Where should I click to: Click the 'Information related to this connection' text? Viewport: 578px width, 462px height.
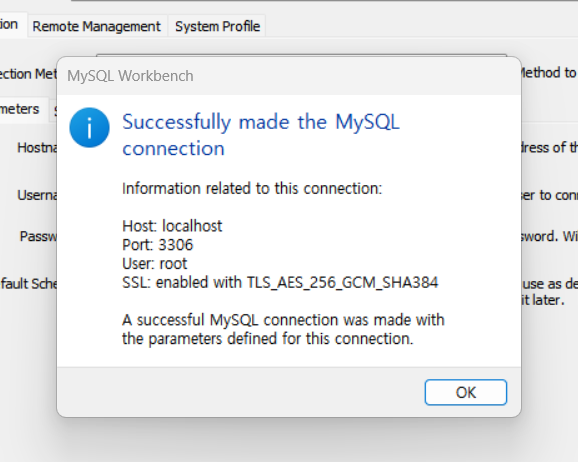point(252,188)
